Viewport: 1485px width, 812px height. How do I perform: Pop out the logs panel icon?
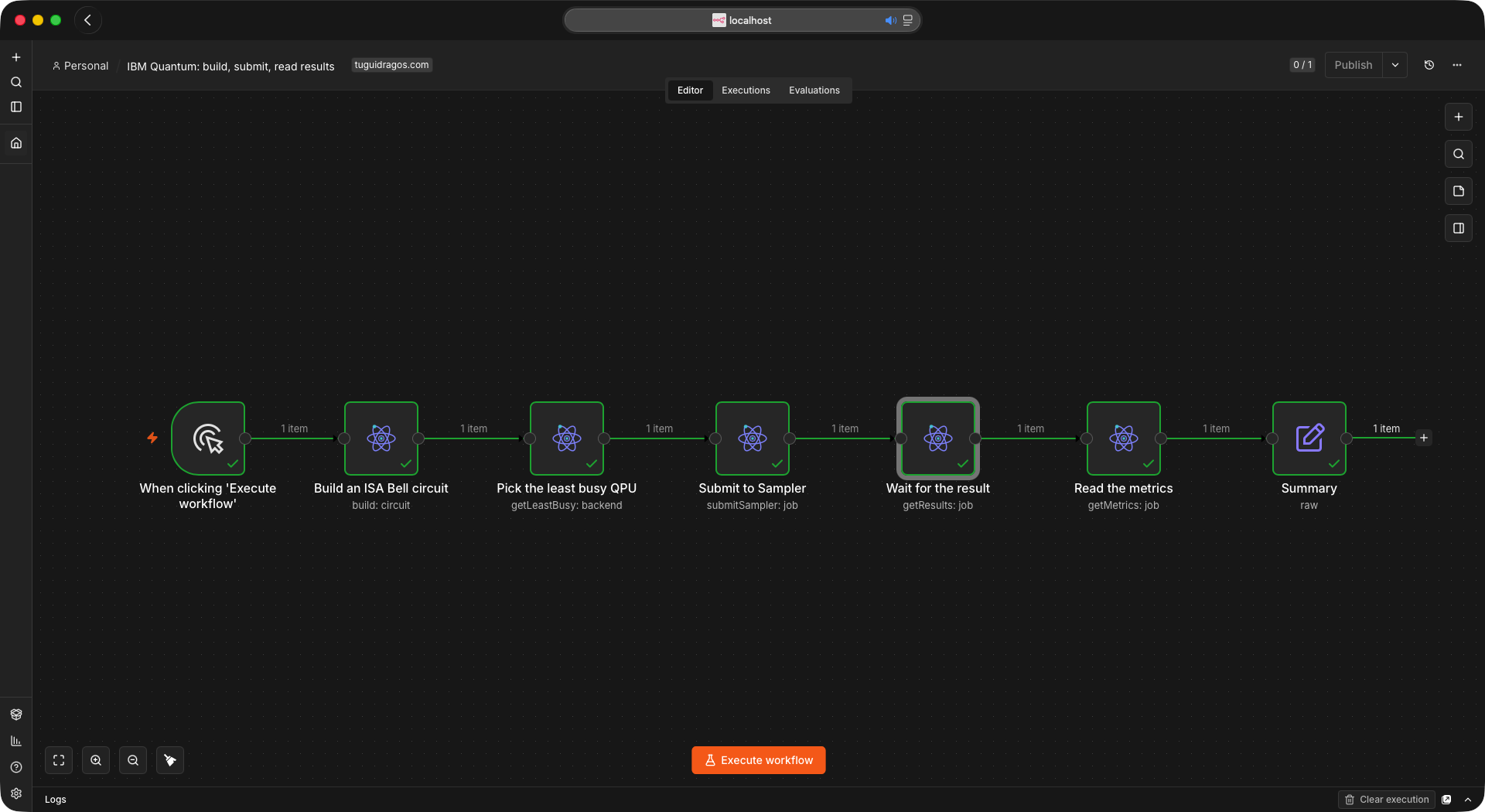coord(1446,800)
